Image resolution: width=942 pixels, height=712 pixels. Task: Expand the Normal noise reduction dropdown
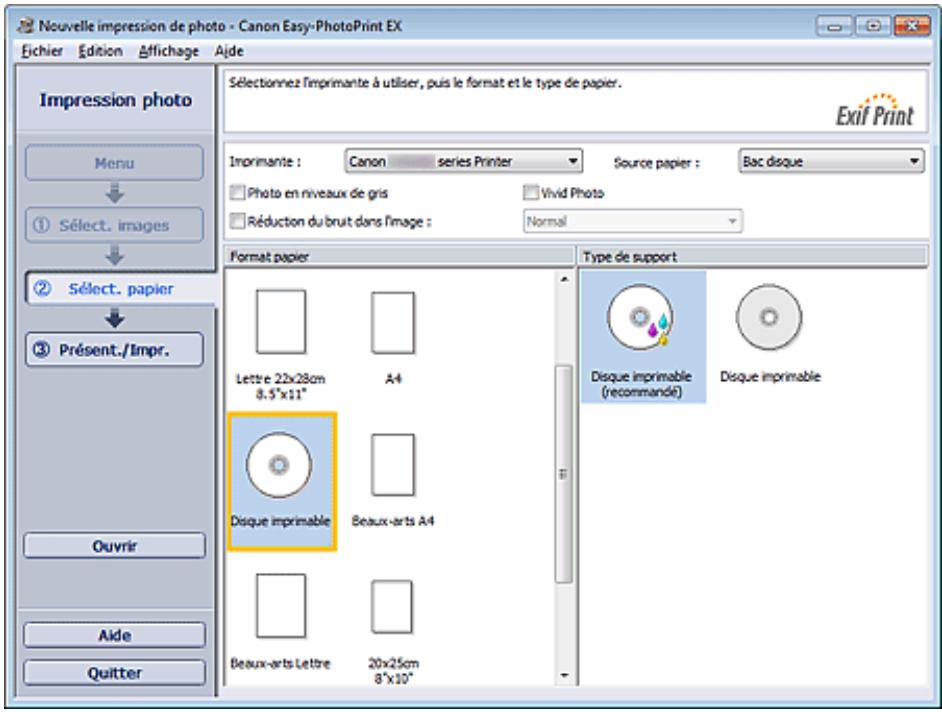[x=633, y=221]
